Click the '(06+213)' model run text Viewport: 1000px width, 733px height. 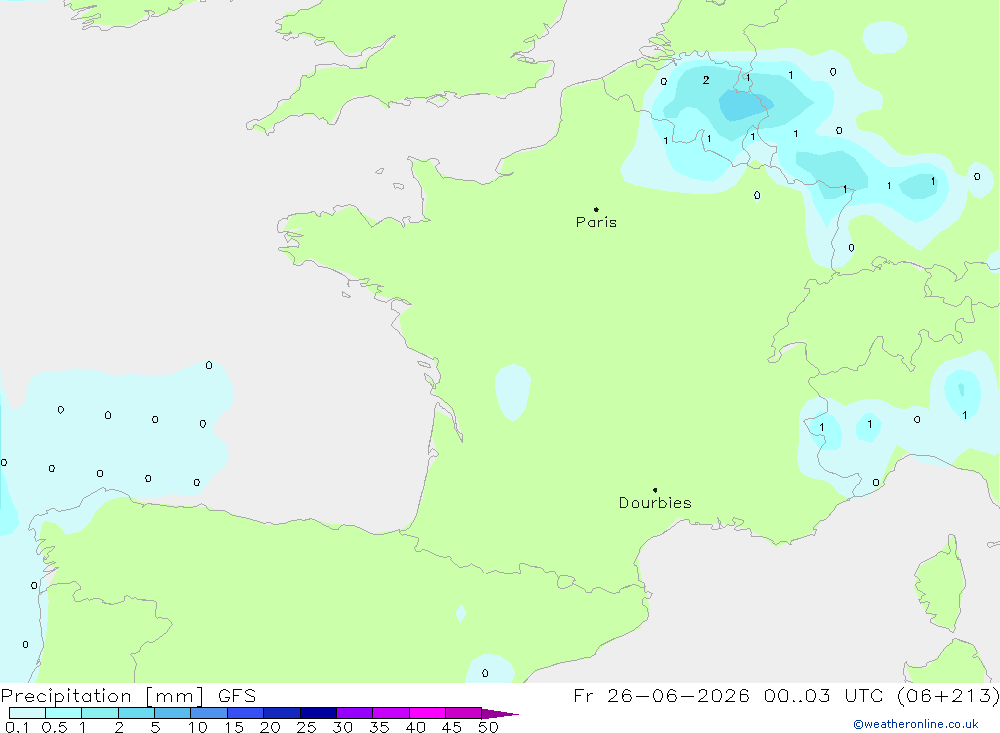(x=948, y=695)
